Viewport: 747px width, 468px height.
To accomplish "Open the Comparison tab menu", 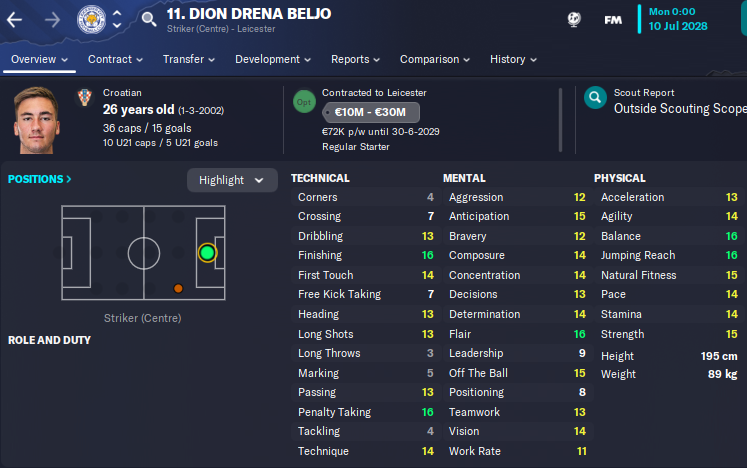I will [434, 59].
